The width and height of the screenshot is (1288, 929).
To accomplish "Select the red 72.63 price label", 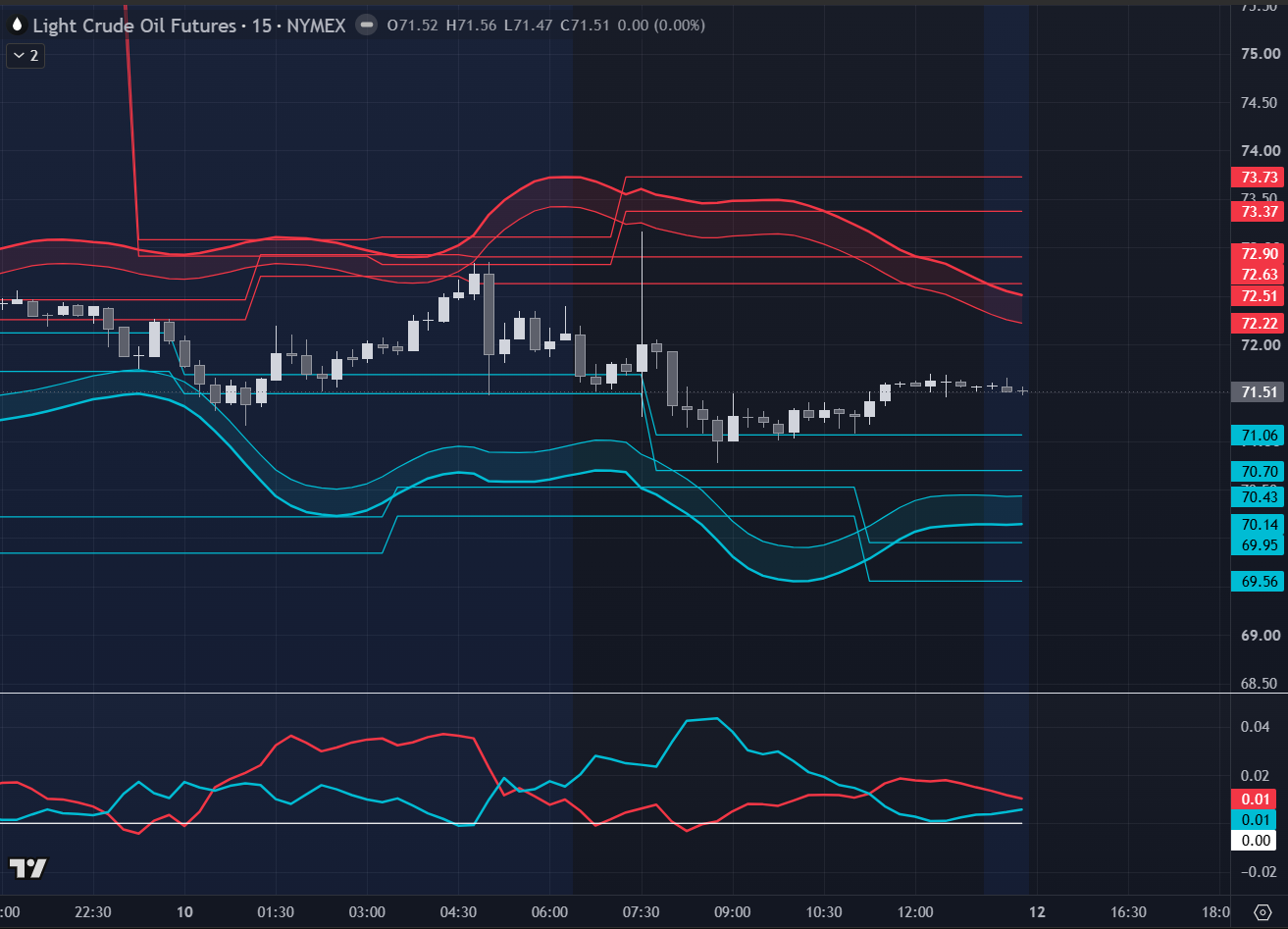I will pos(1259,275).
